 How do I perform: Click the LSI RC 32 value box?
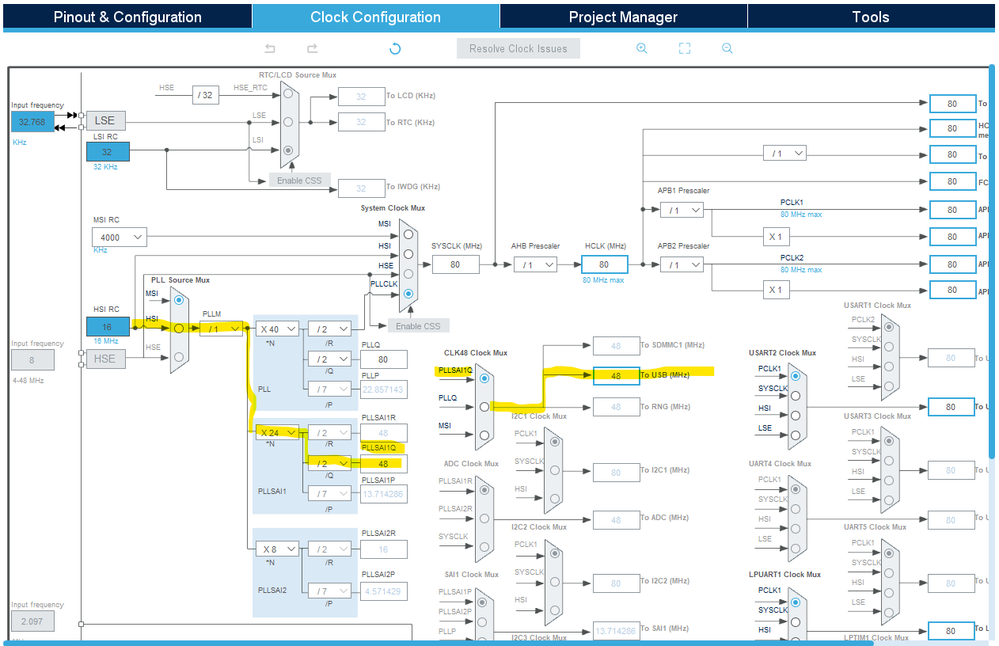click(x=108, y=152)
